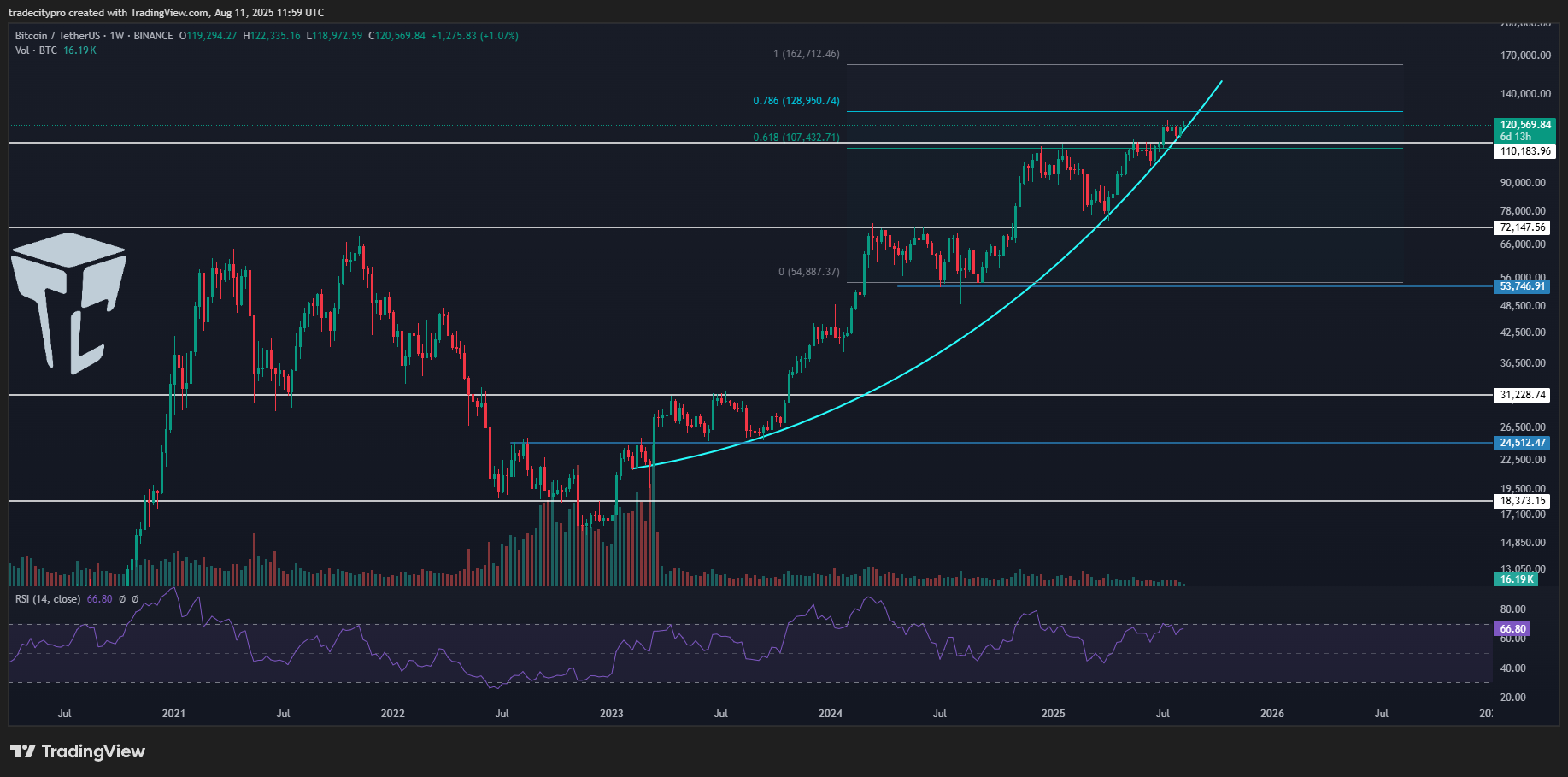Click the blue 24,512.47 price tag
Image resolution: width=1568 pixels, height=777 pixels.
pyautogui.click(x=1522, y=443)
